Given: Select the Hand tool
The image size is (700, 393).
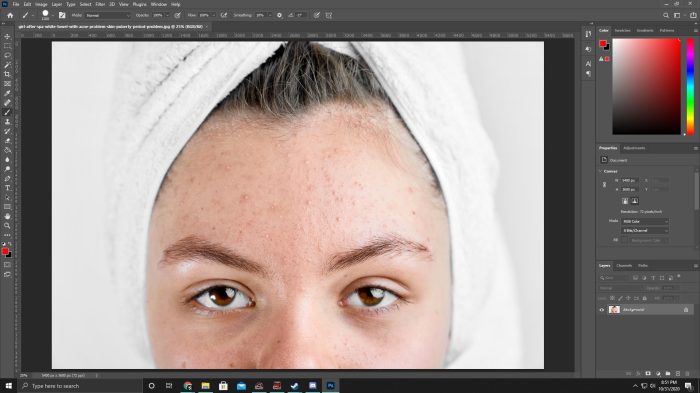Looking at the screenshot, I should coord(7,216).
